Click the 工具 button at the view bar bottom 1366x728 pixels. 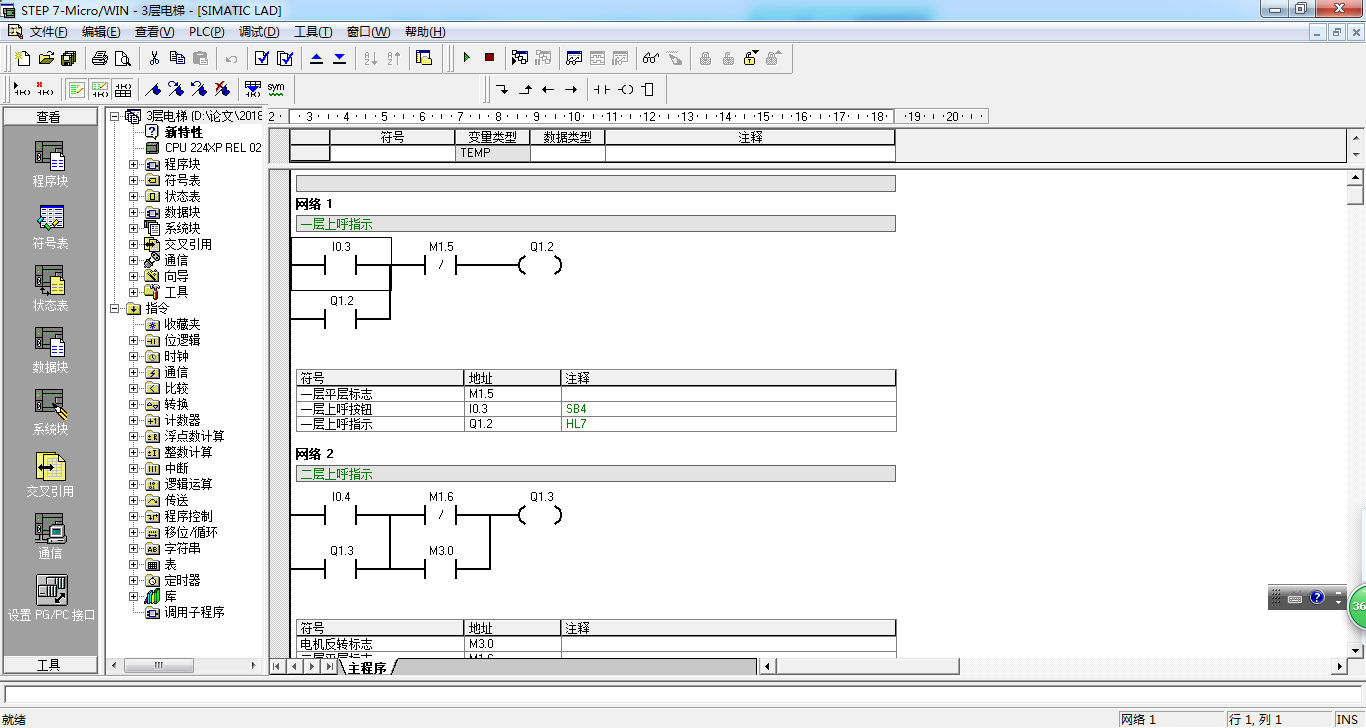pos(50,665)
